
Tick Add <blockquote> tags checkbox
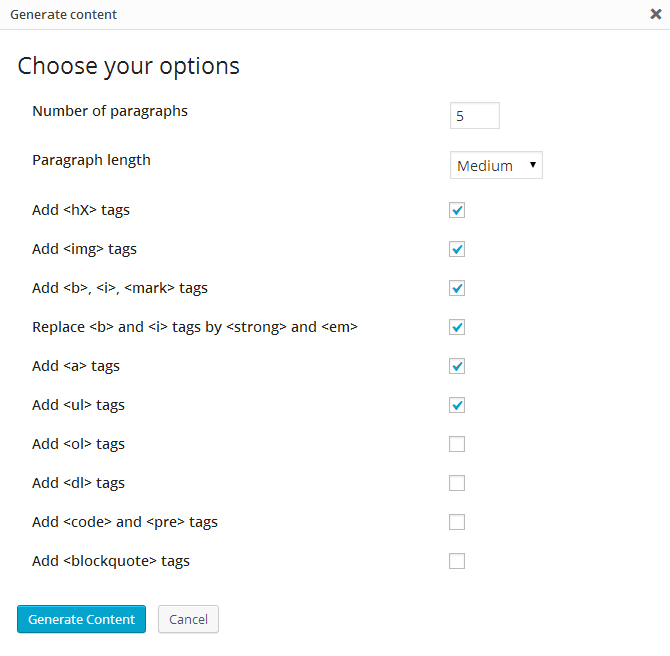point(457,561)
